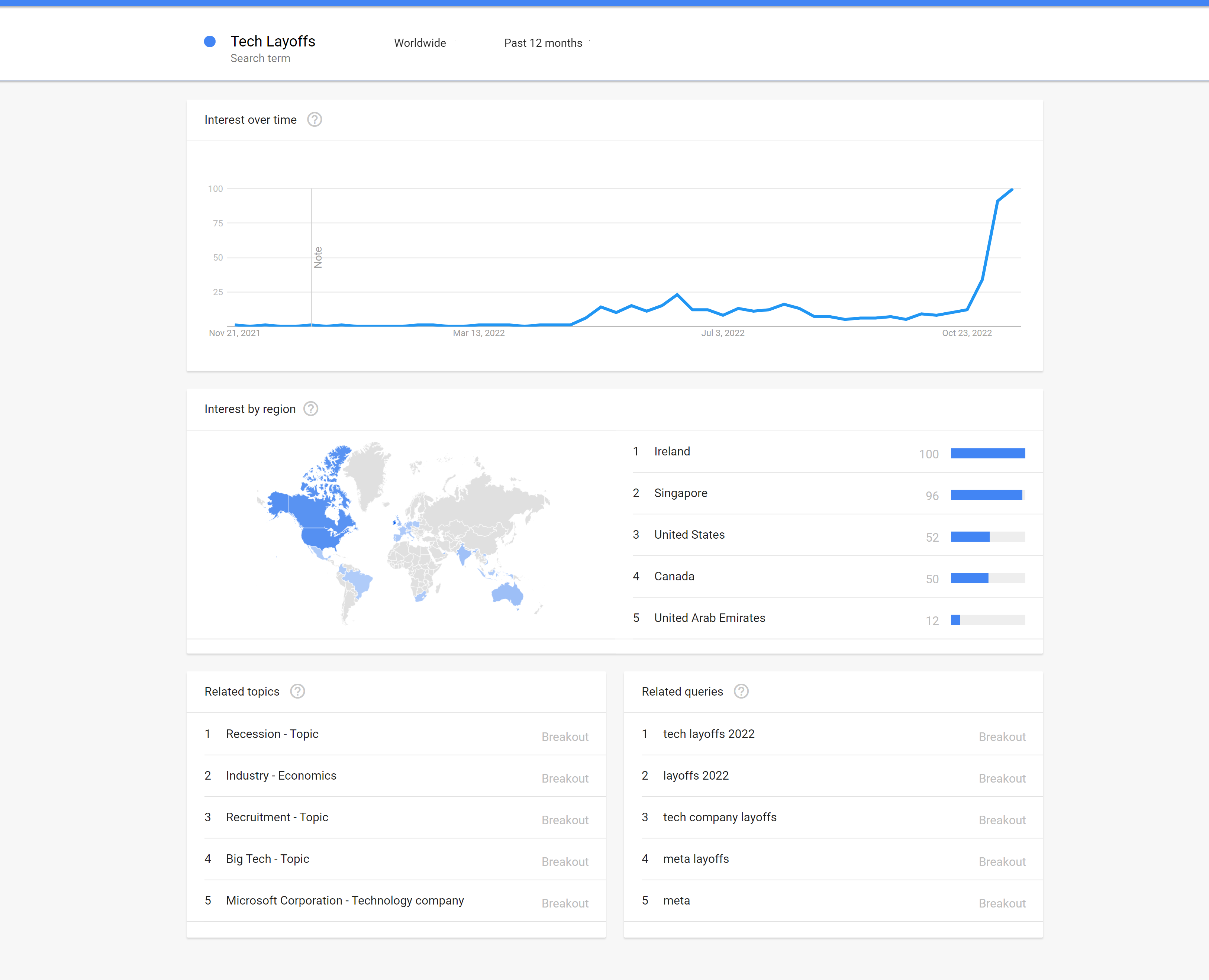Screen dimensions: 1209x980
Task: Open Big Tech - Topic entry
Action: 268,859
